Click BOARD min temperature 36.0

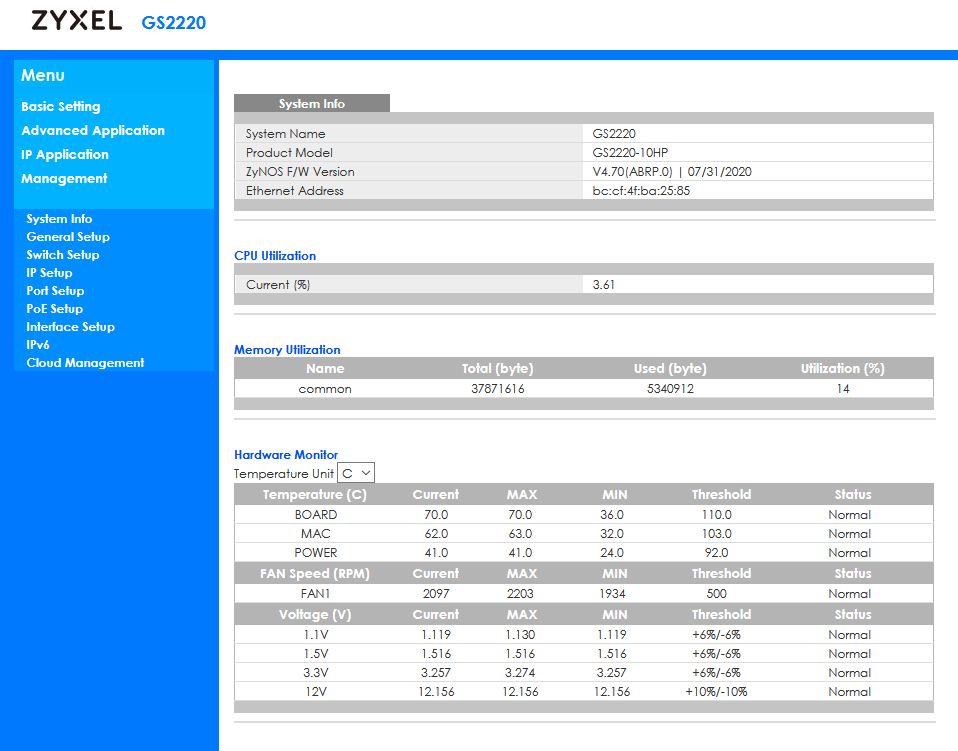point(612,515)
